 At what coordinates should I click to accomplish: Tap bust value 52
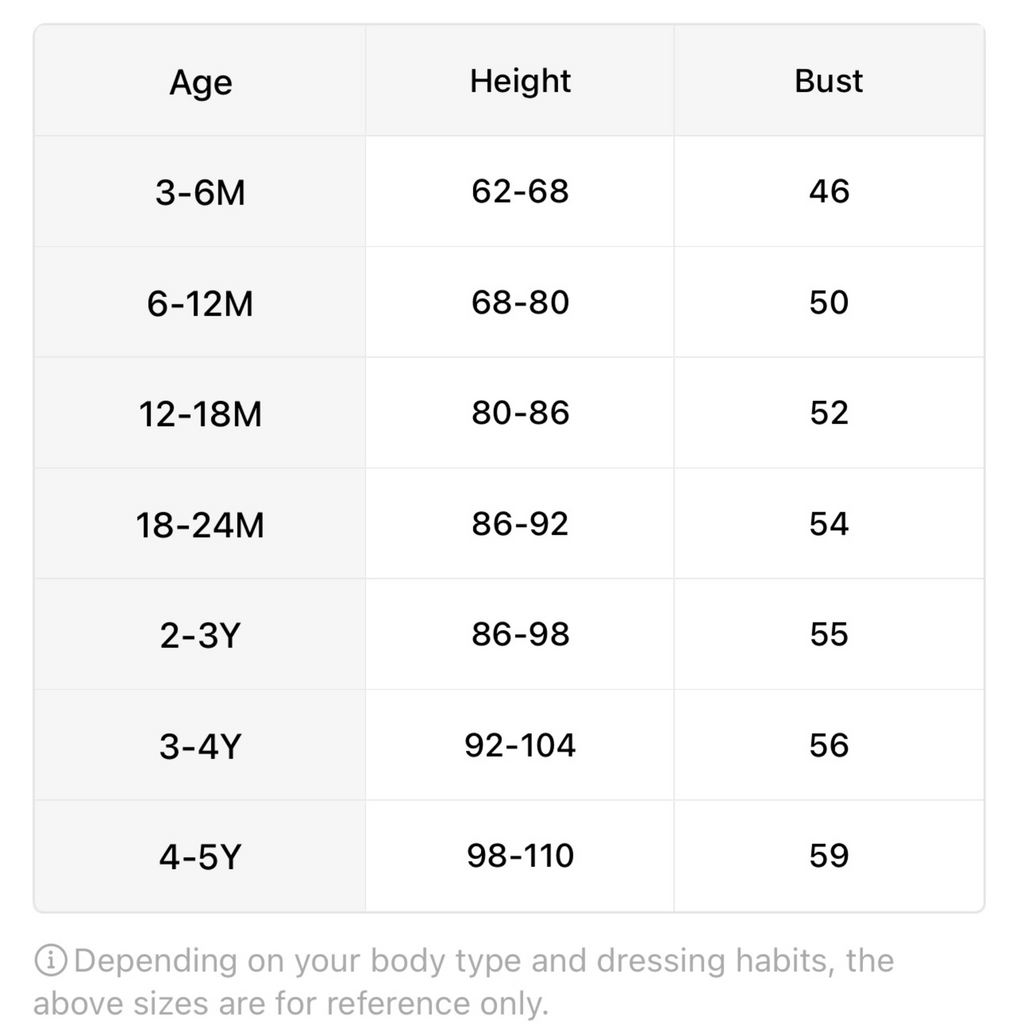[x=828, y=413]
